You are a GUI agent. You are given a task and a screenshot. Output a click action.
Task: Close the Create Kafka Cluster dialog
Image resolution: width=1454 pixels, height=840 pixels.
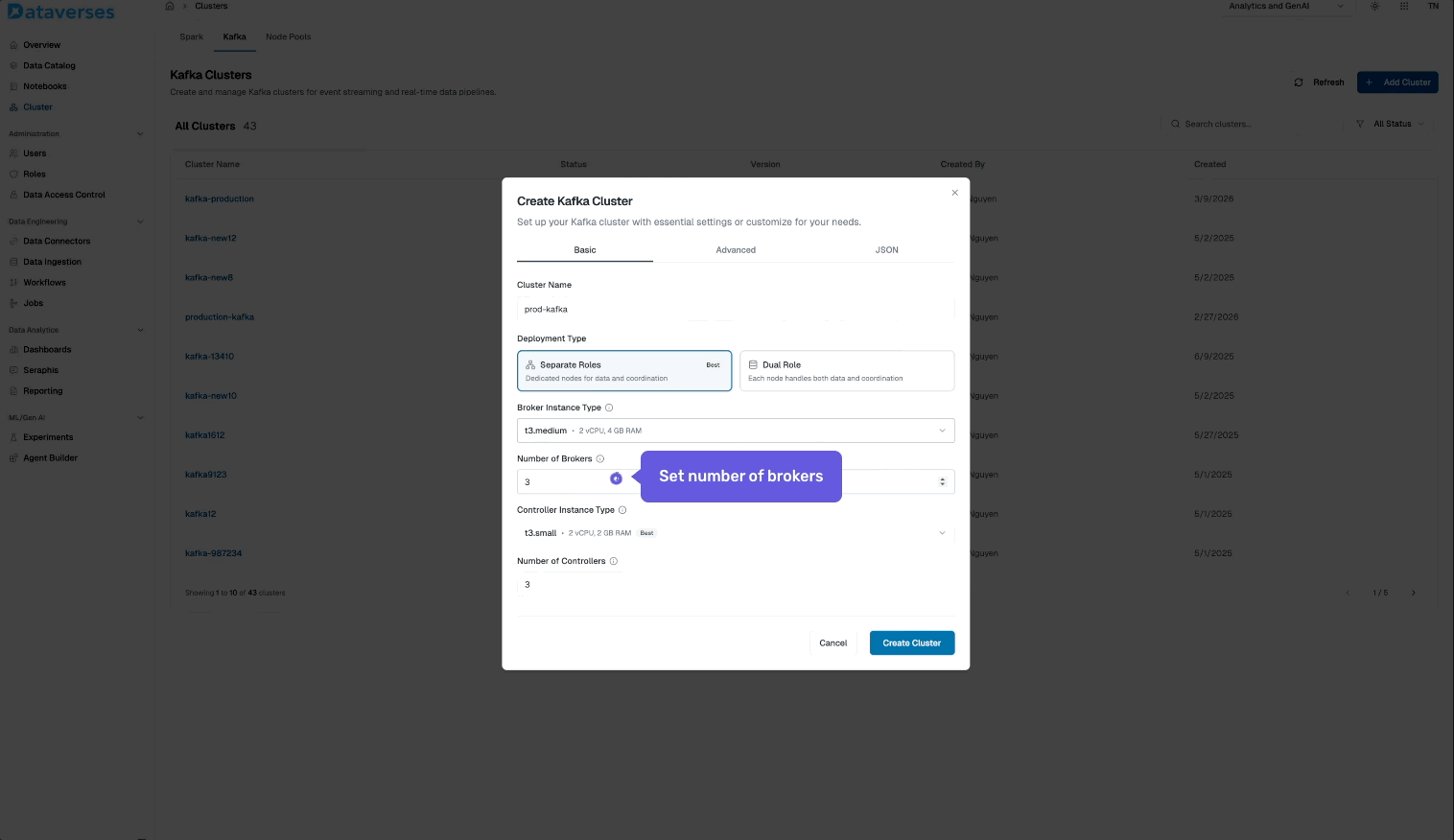(x=954, y=193)
